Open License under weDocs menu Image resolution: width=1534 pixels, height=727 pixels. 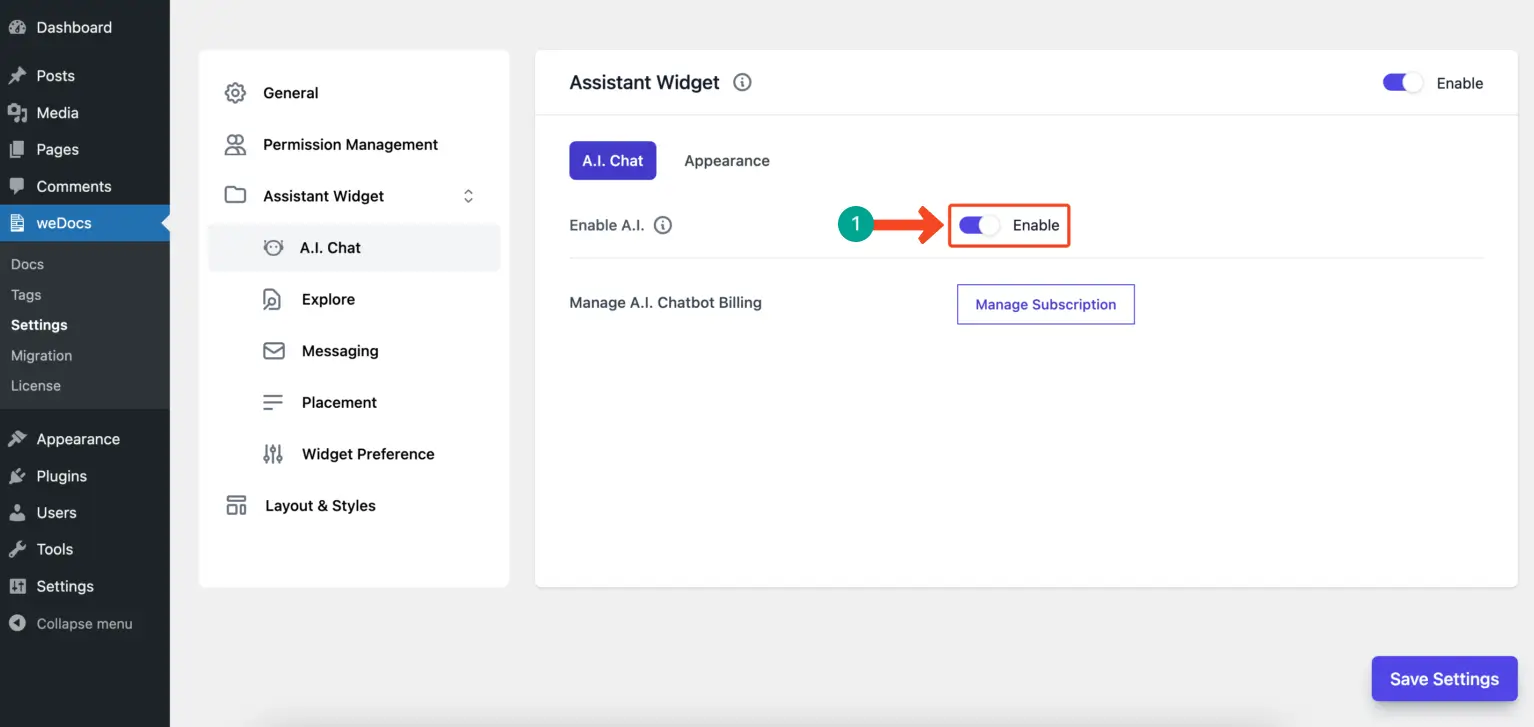(x=36, y=385)
